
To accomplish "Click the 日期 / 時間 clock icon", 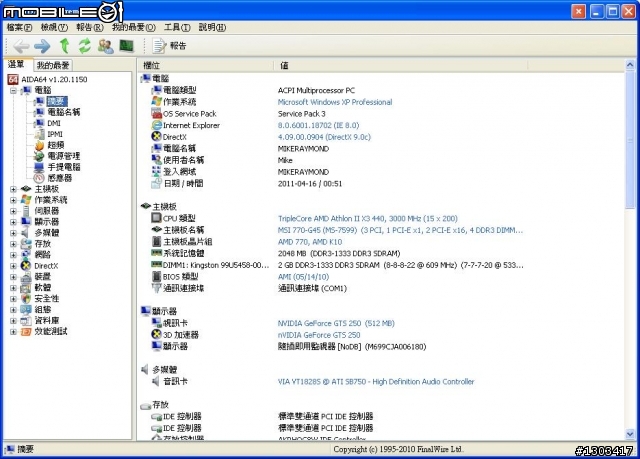I will coord(156,183).
